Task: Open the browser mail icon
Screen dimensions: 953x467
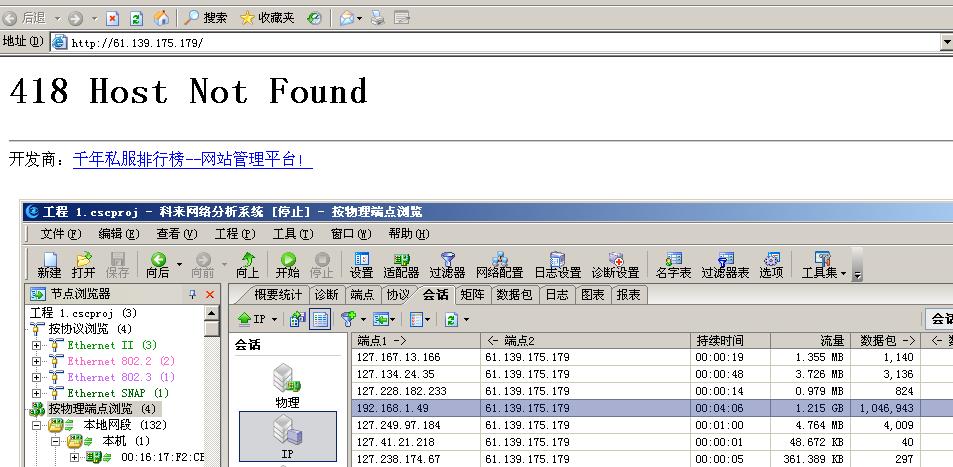Action: pyautogui.click(x=347, y=18)
